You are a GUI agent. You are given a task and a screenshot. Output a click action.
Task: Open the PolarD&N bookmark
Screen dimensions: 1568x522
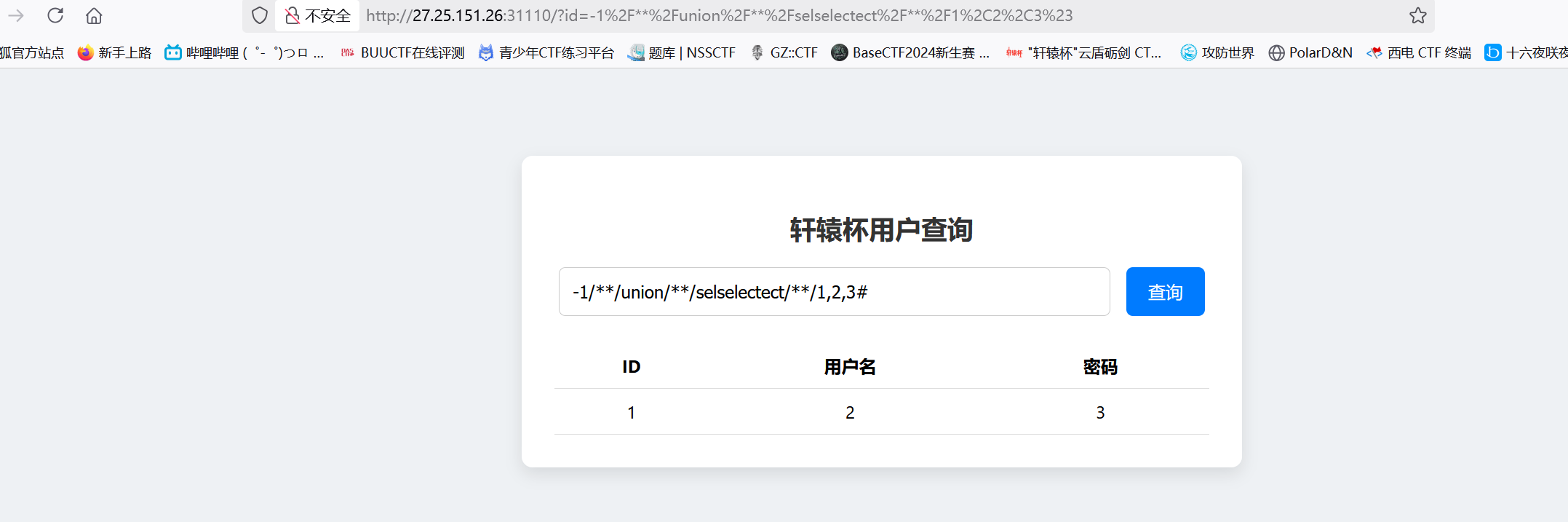click(x=1310, y=52)
